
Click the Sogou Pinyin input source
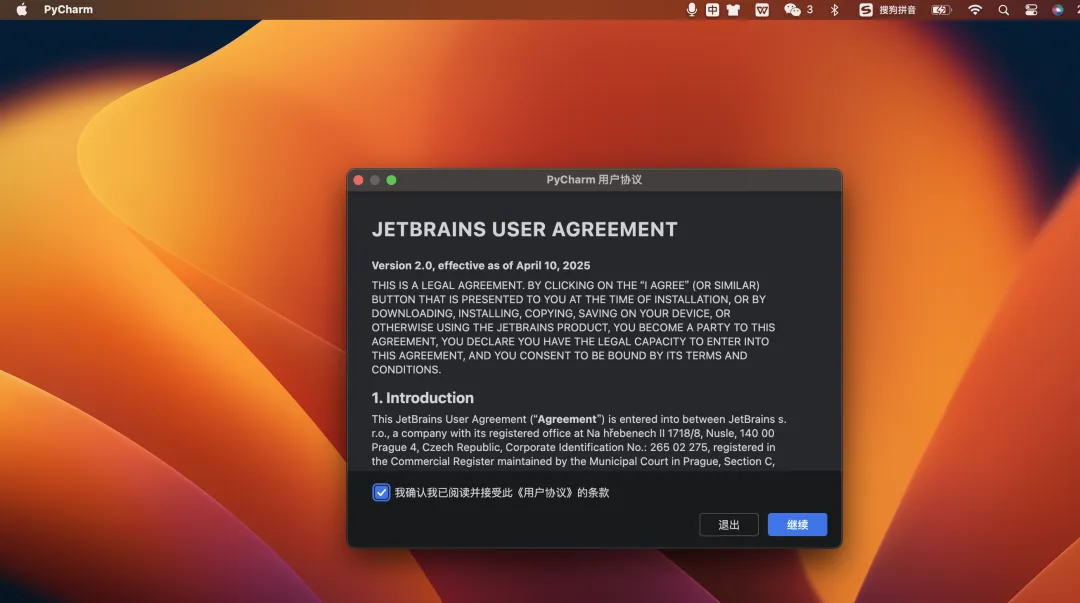click(887, 10)
